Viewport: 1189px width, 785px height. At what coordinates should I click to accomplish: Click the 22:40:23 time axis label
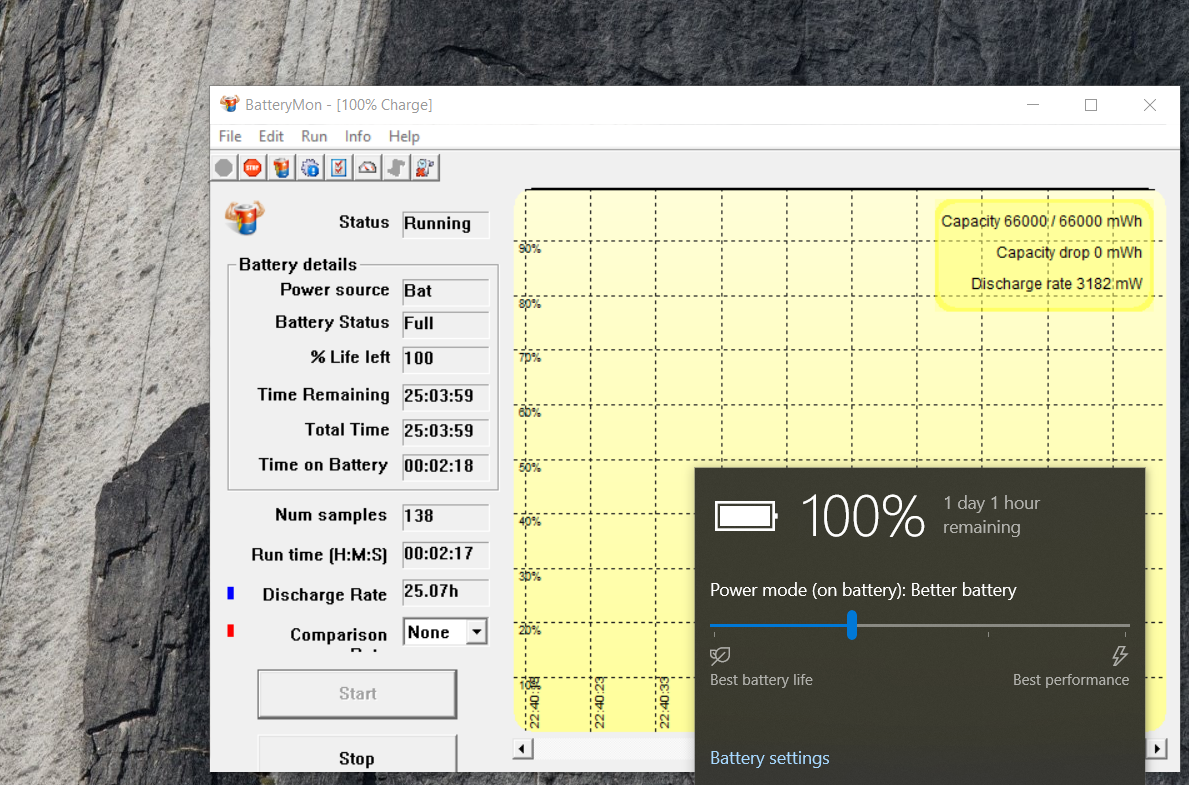[x=600, y=703]
